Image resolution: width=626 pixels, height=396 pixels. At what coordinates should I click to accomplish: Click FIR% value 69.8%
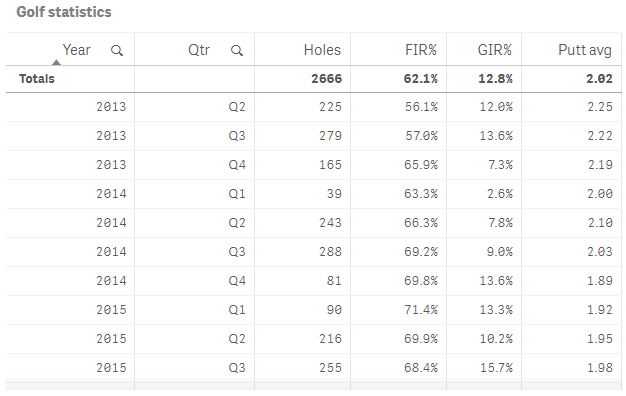(x=421, y=281)
